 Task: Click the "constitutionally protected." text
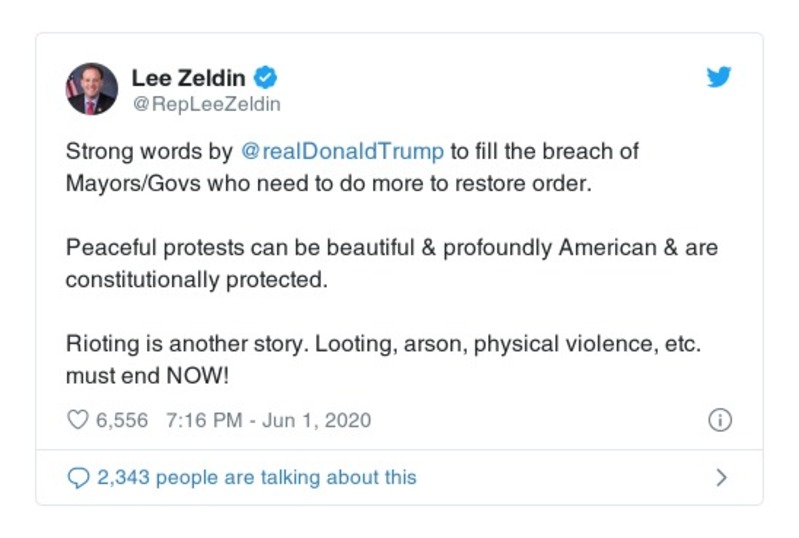(x=196, y=280)
